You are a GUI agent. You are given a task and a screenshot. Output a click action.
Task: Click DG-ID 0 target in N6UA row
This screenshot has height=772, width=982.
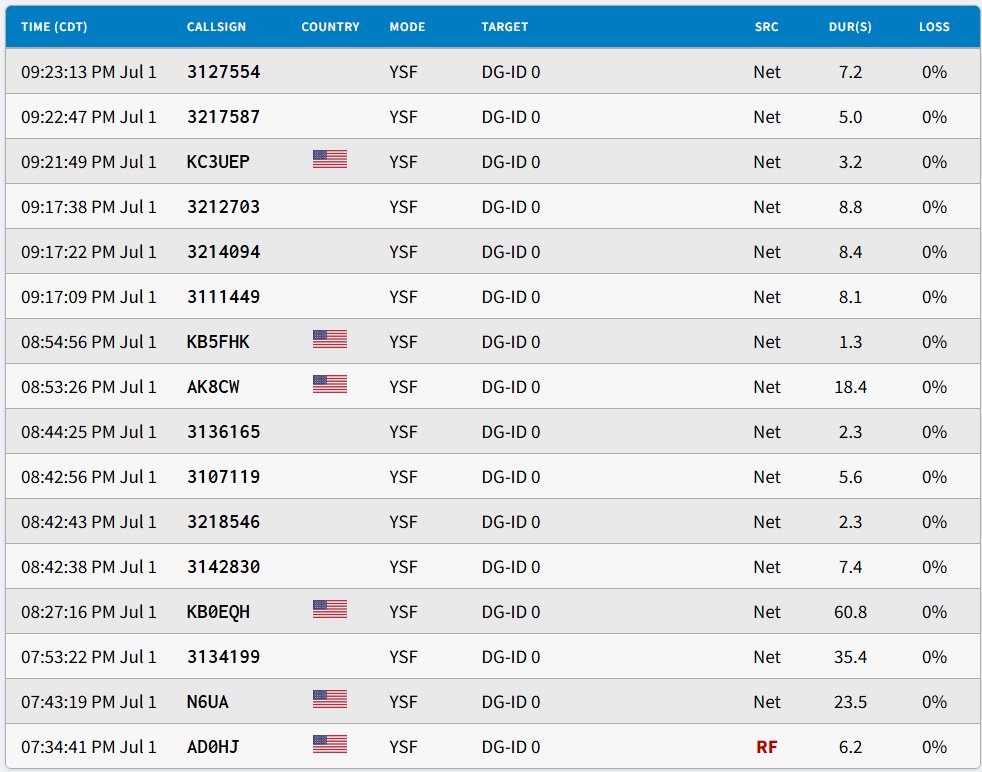coord(510,702)
